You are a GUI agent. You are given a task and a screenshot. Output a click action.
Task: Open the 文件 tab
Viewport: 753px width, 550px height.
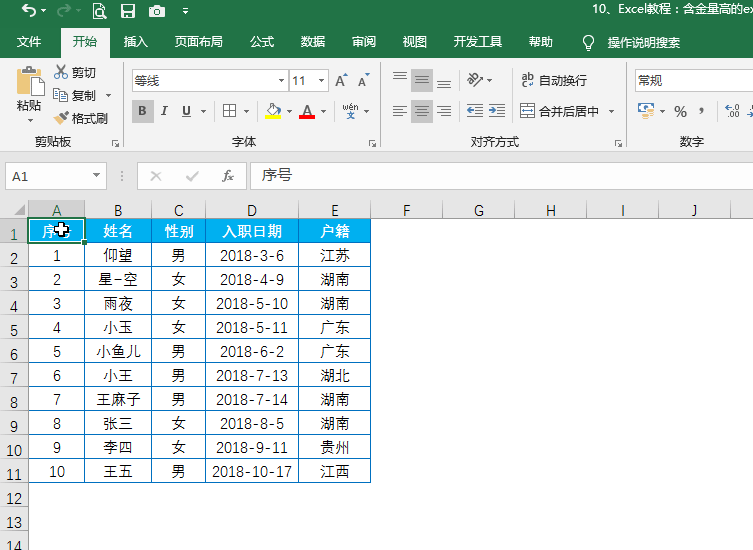(x=29, y=42)
